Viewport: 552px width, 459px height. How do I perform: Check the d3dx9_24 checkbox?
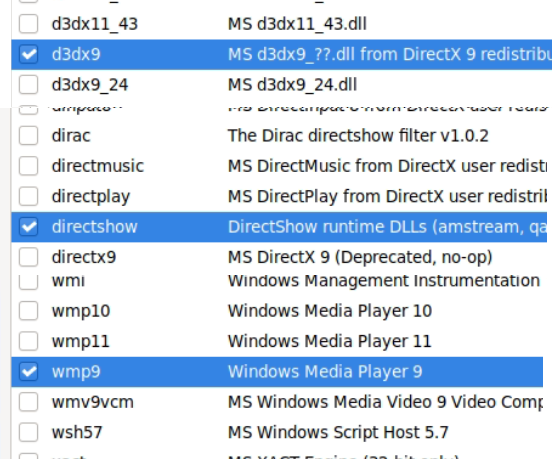point(29,84)
